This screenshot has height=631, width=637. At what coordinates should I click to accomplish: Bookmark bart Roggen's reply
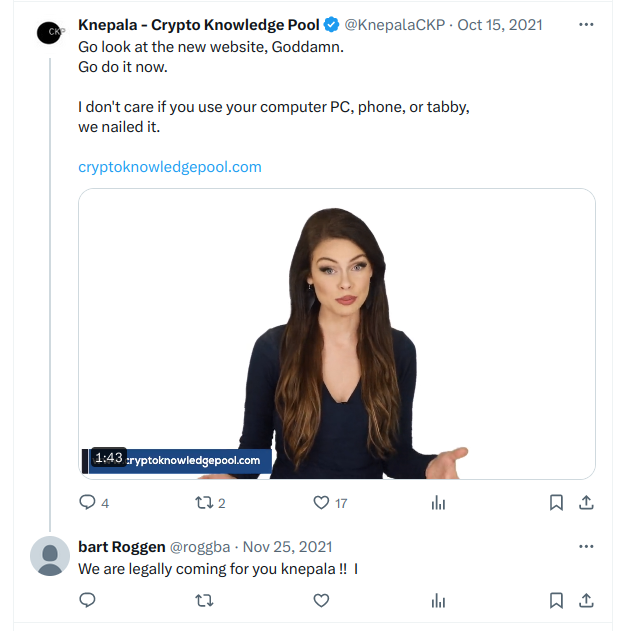tap(556, 601)
